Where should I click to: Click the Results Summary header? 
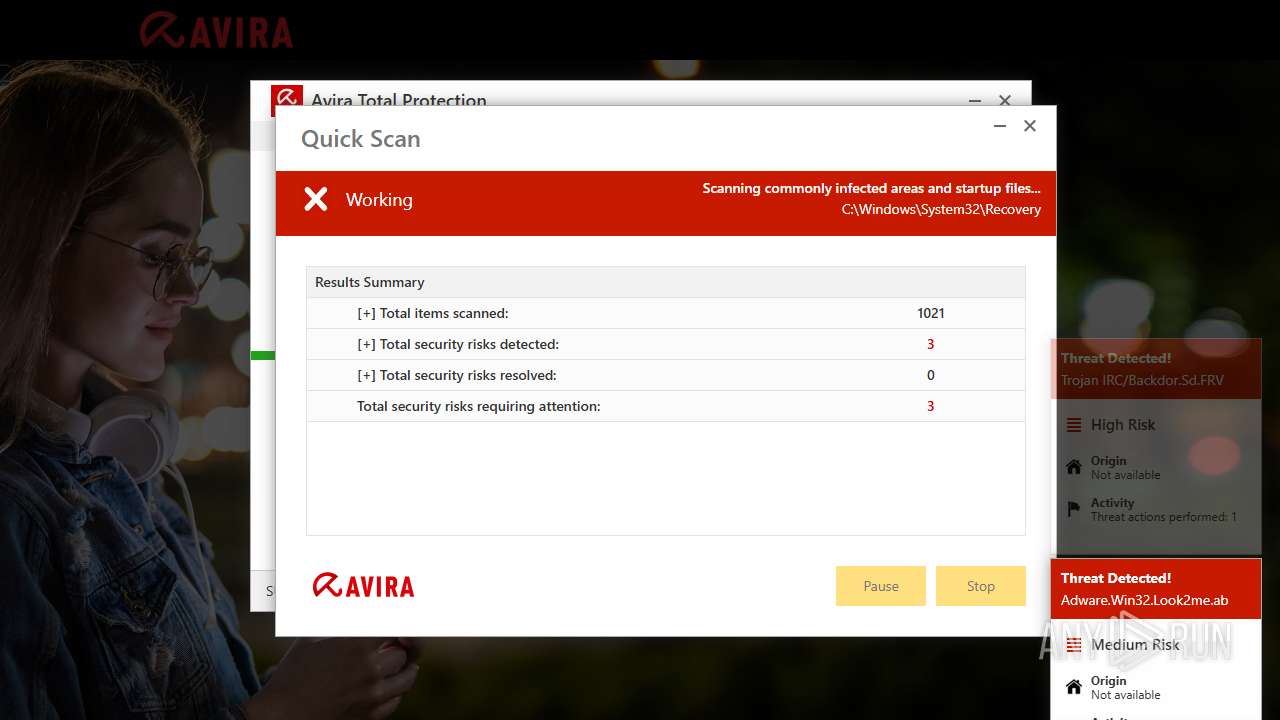665,282
